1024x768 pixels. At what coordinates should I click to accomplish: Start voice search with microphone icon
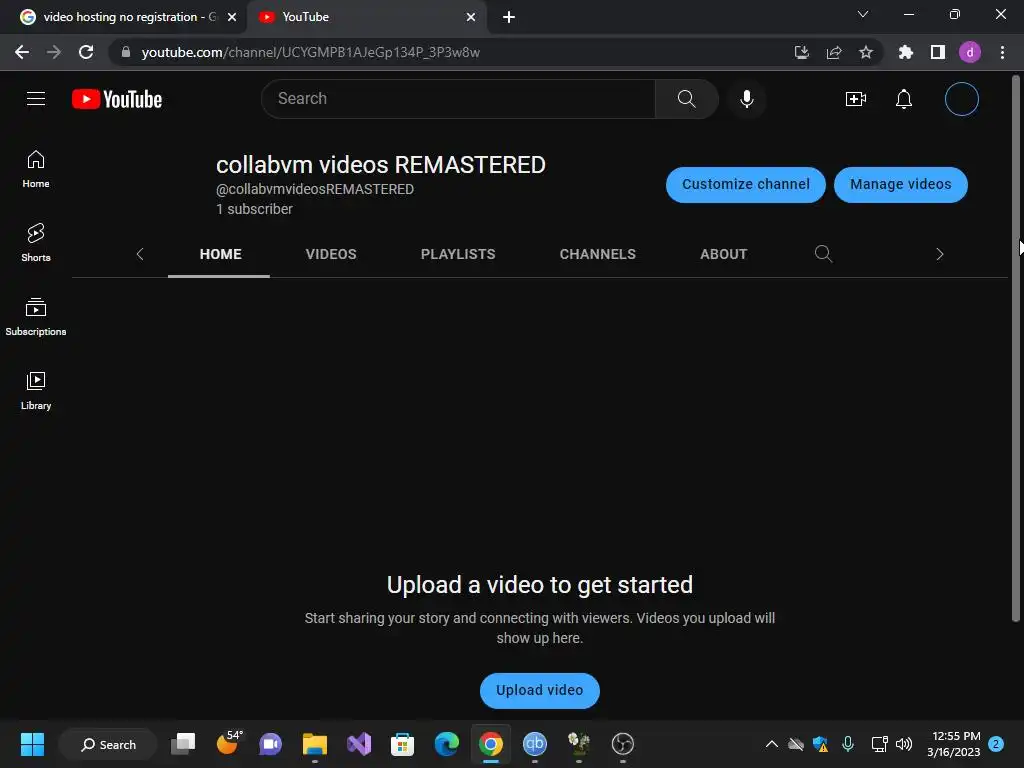[746, 99]
